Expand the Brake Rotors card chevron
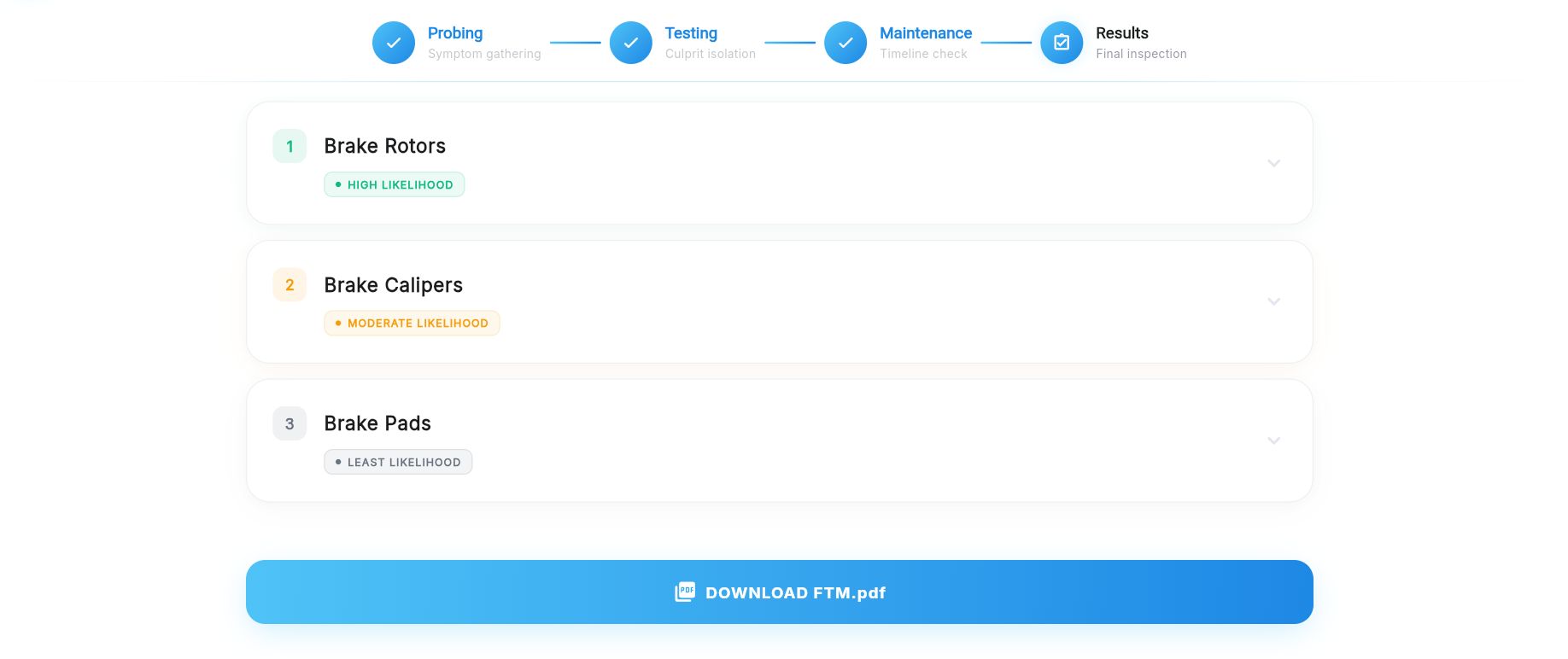1568x659 pixels. (x=1273, y=163)
